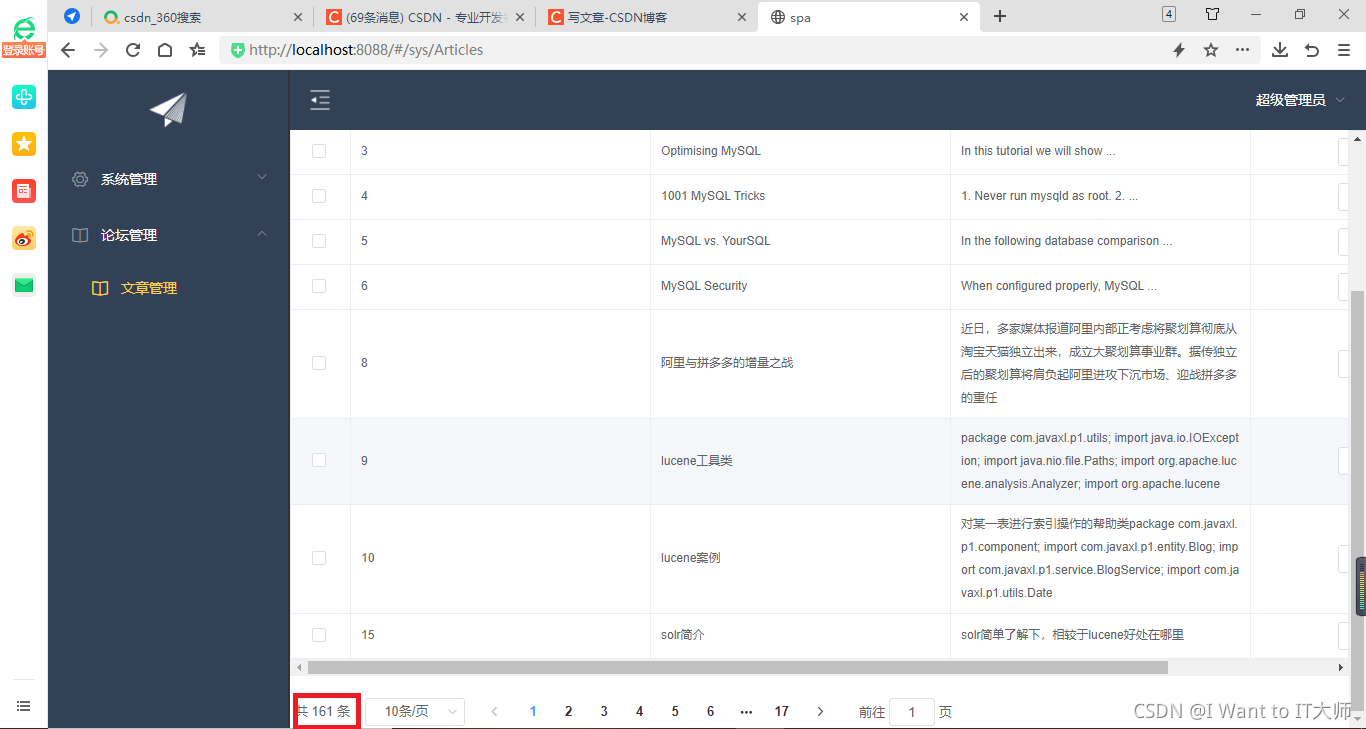1366x729 pixels.
Task: Click the 前往 page number input field
Action: point(912,711)
